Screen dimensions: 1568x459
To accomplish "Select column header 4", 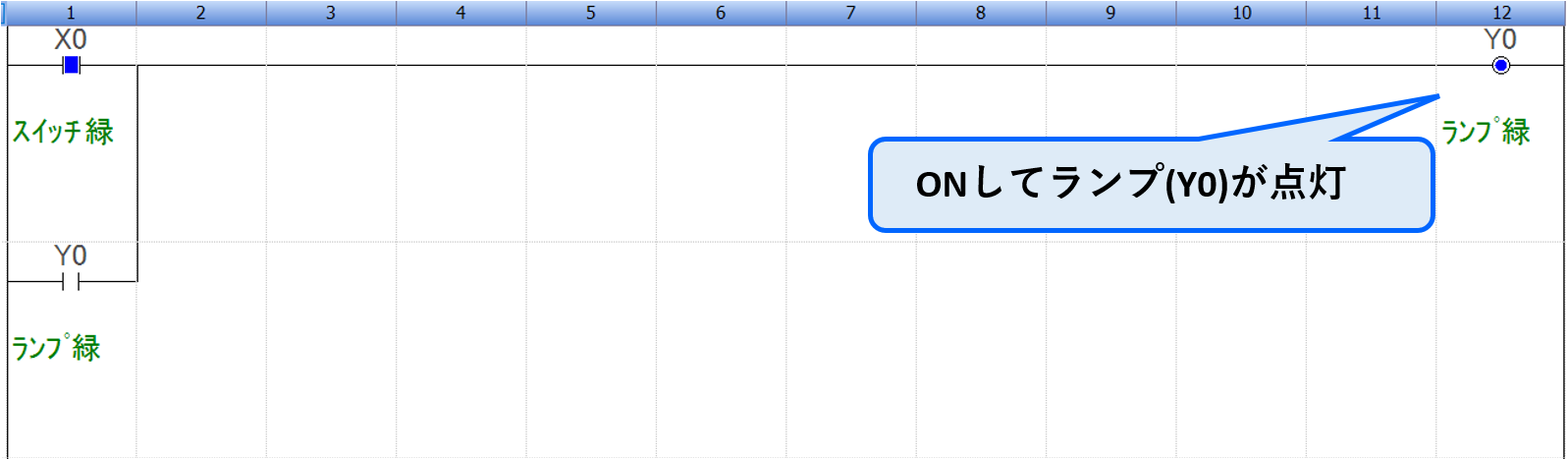I will [460, 13].
